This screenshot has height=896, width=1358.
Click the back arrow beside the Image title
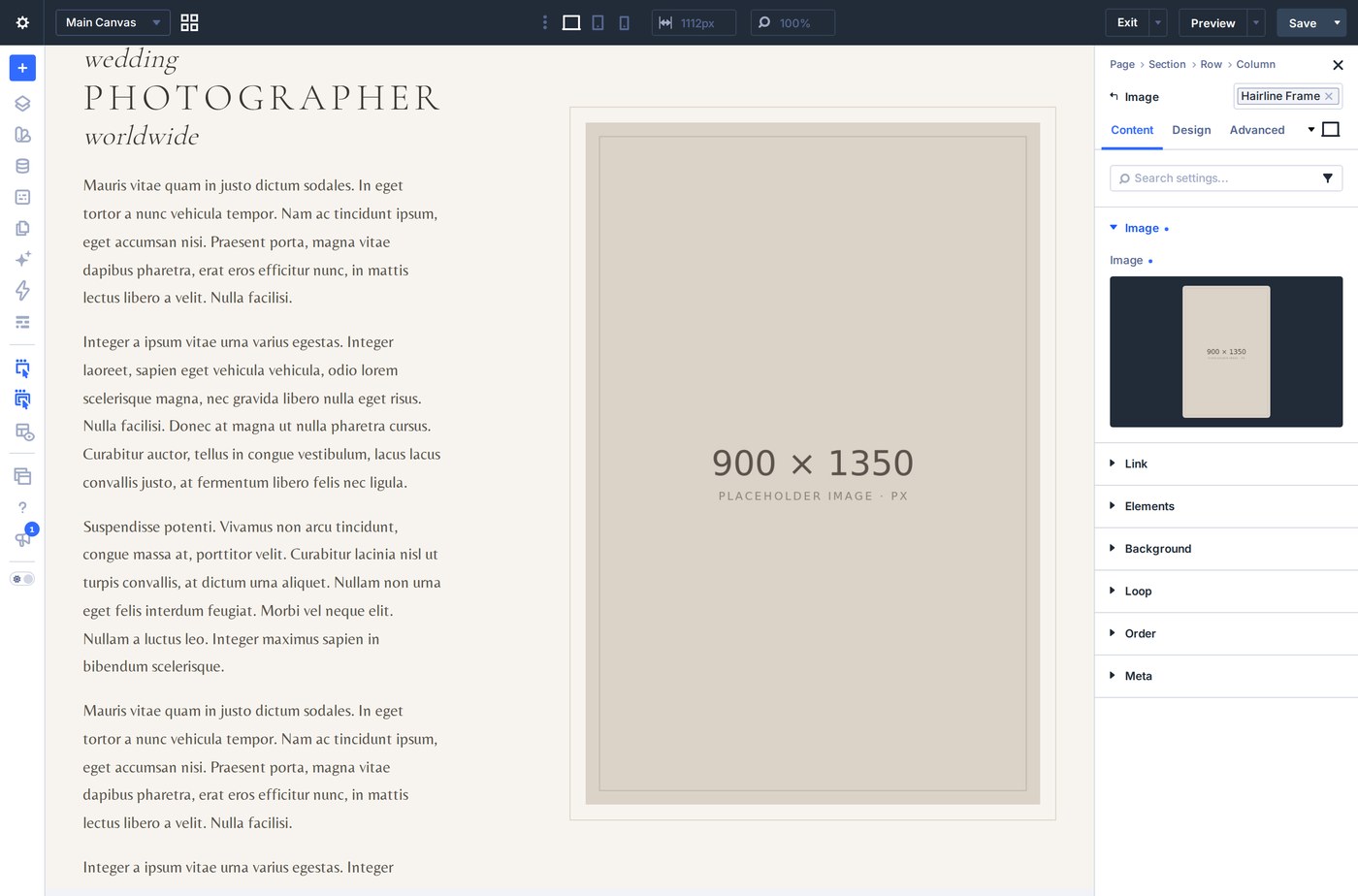coord(1115,96)
